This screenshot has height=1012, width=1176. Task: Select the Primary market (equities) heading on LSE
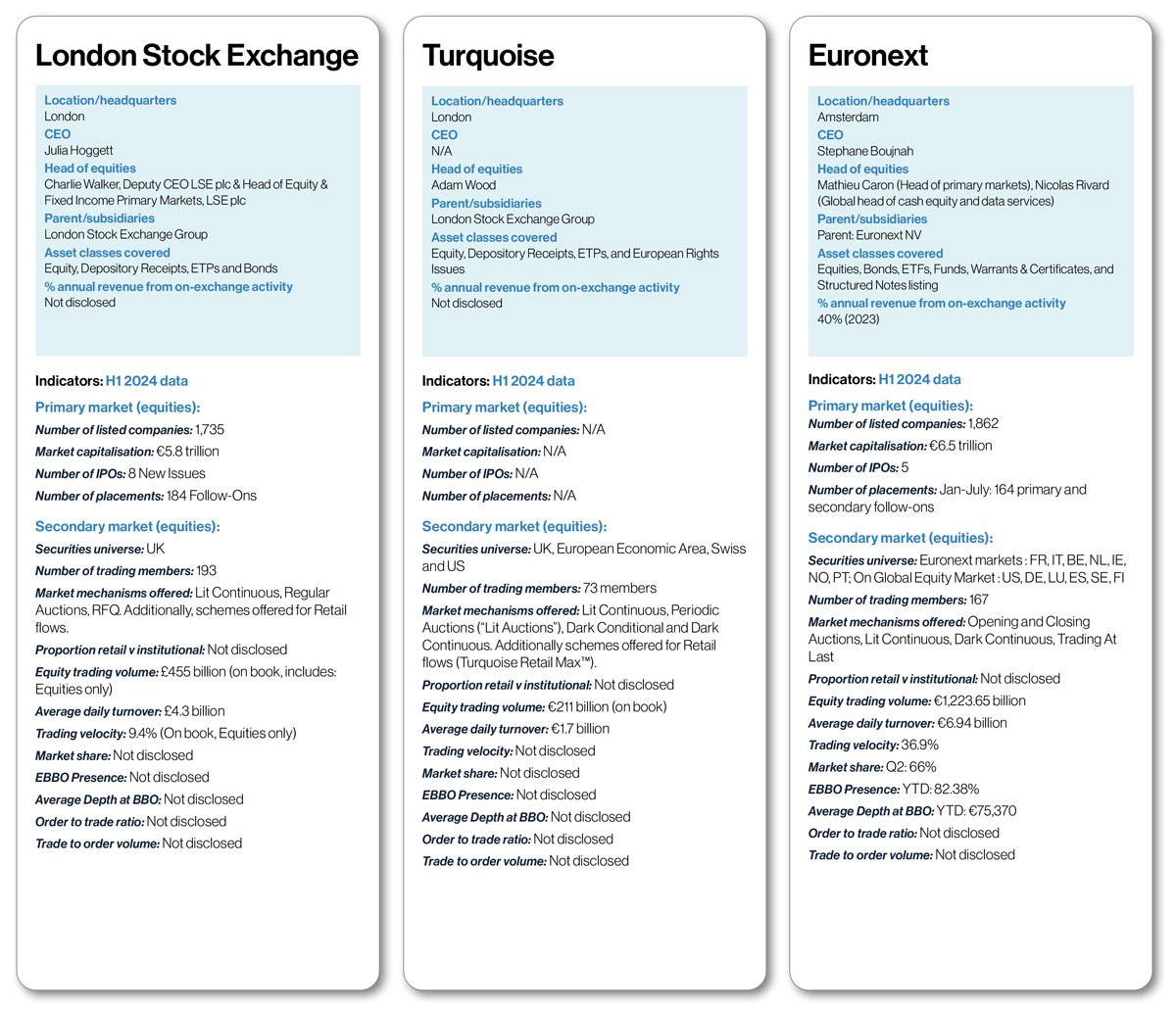[117, 407]
